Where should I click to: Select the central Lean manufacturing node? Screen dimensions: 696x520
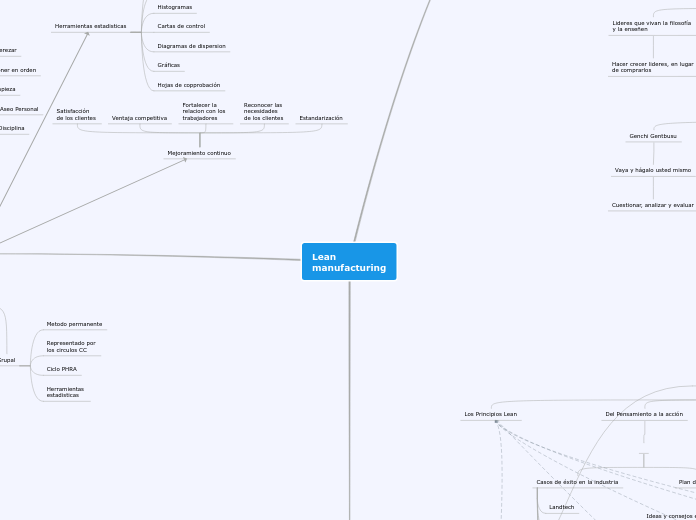[349, 262]
